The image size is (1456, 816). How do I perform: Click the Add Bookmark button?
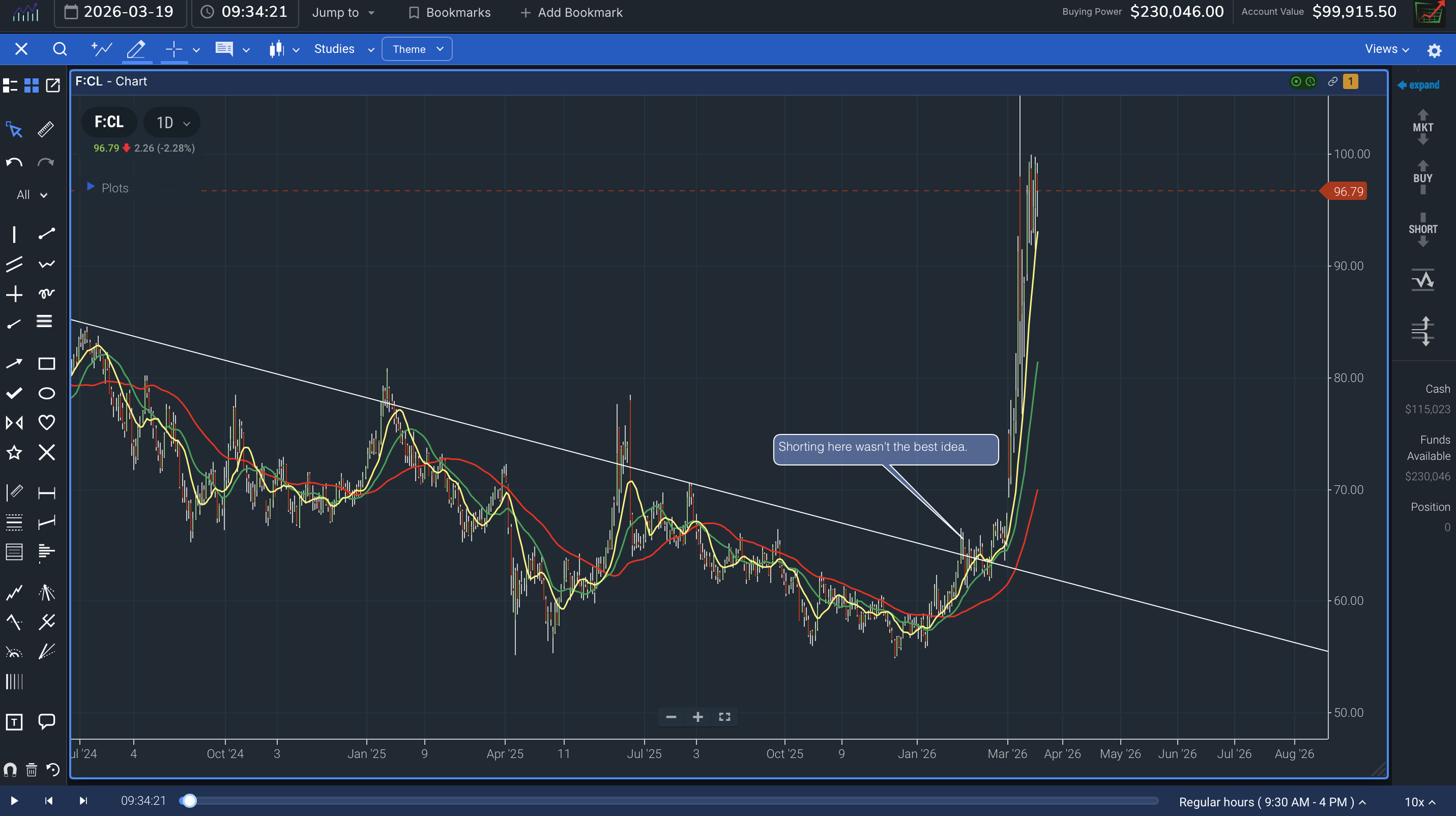point(571,12)
